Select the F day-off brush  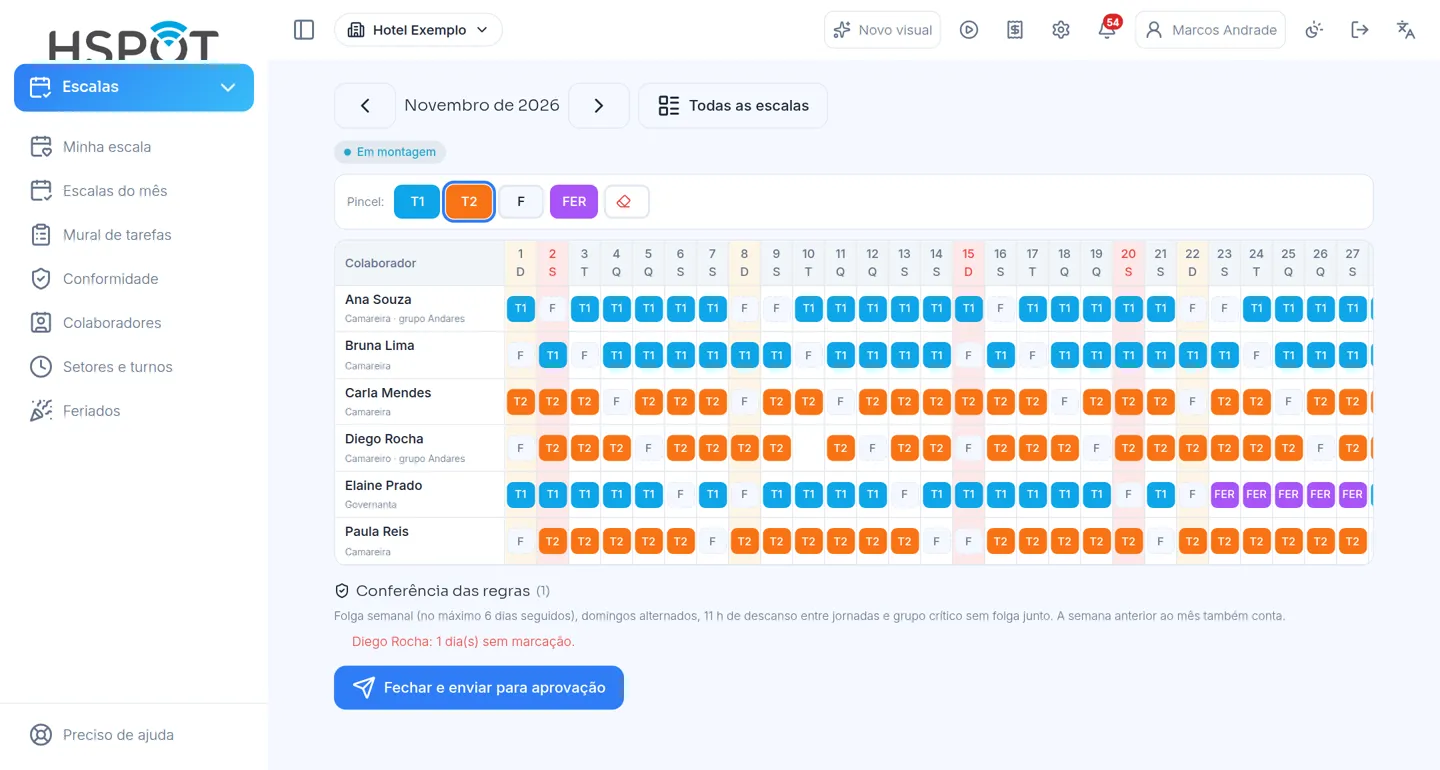pos(521,201)
